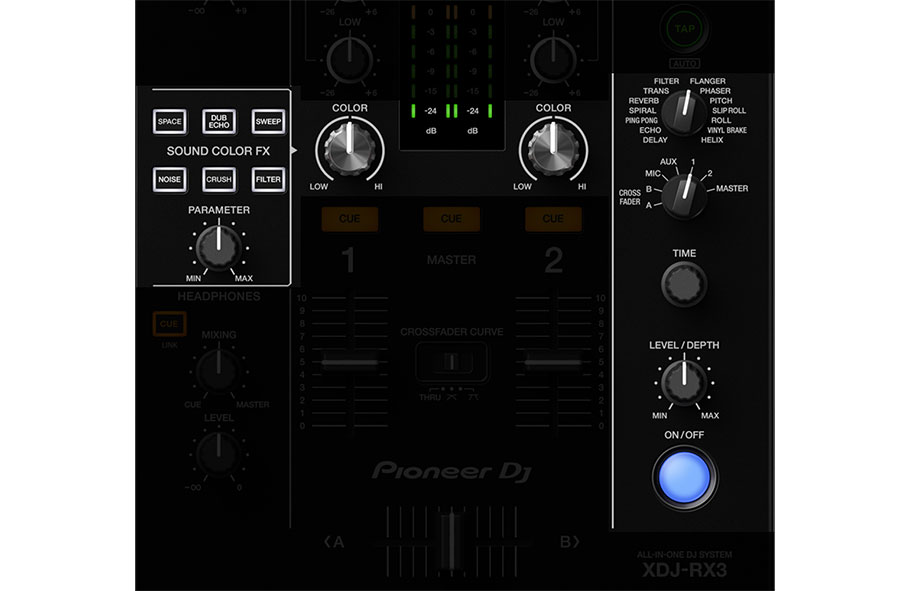
Task: Click the headphones LEVEL knob
Action: (x=219, y=453)
